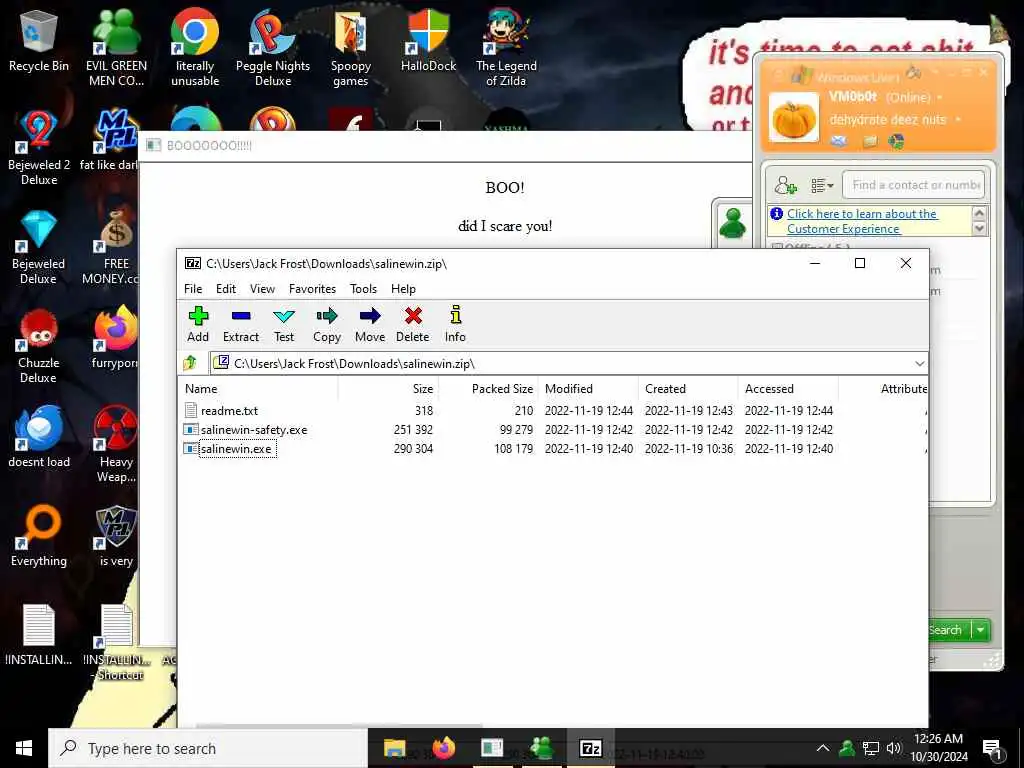Follow the Customer Experience link in Messenger
Viewport: 1024px width, 768px height.
pos(861,221)
